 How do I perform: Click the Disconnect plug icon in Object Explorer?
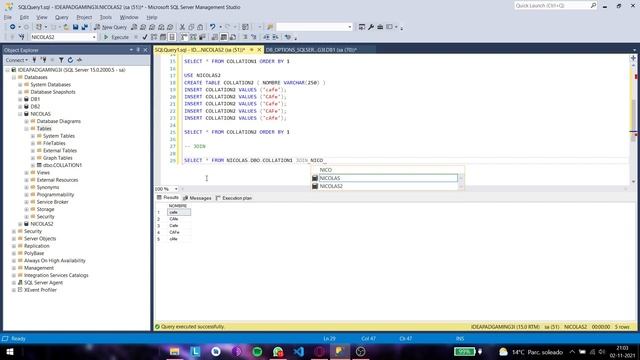(x=44, y=60)
